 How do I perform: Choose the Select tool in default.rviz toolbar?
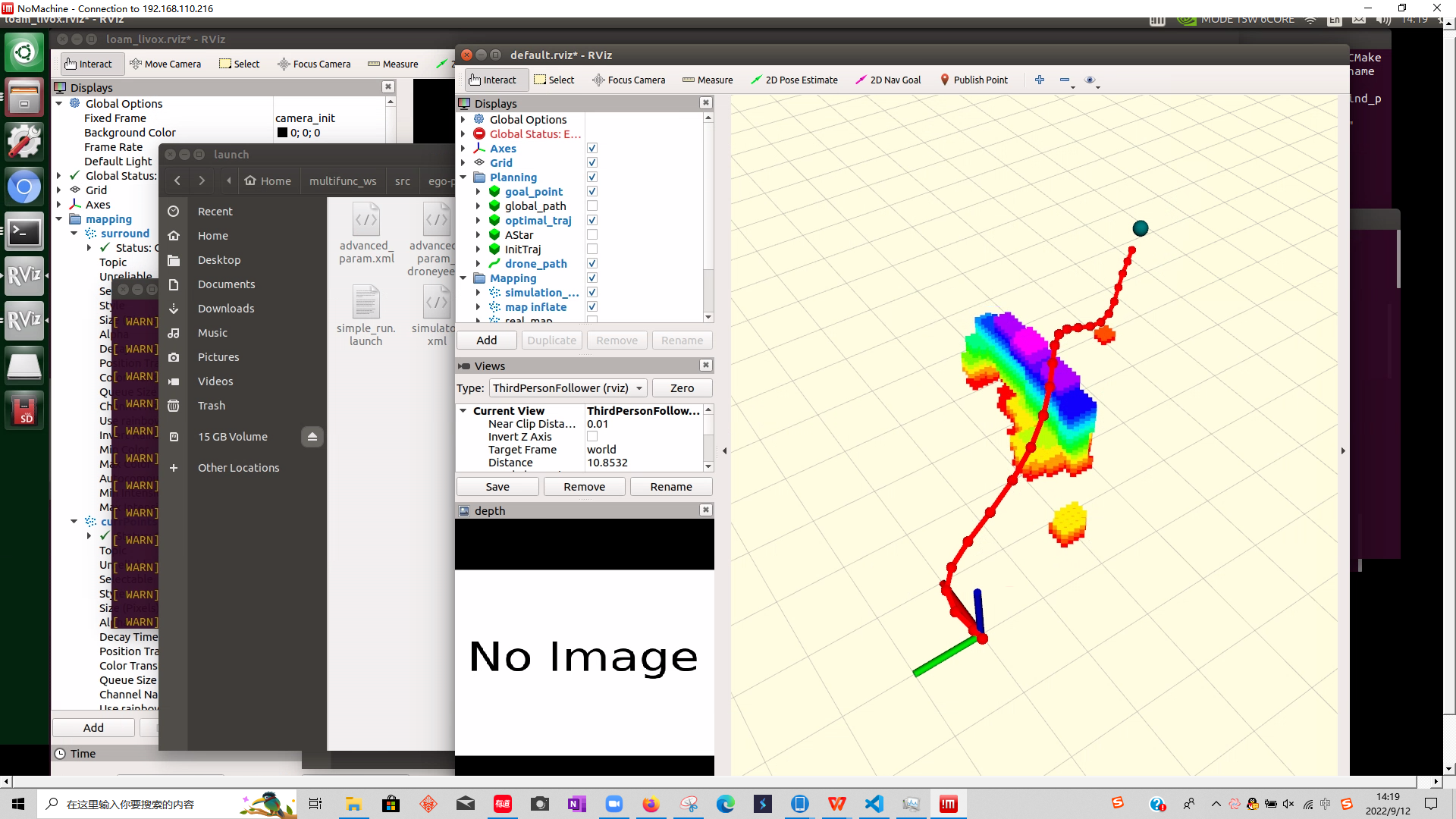(x=554, y=80)
